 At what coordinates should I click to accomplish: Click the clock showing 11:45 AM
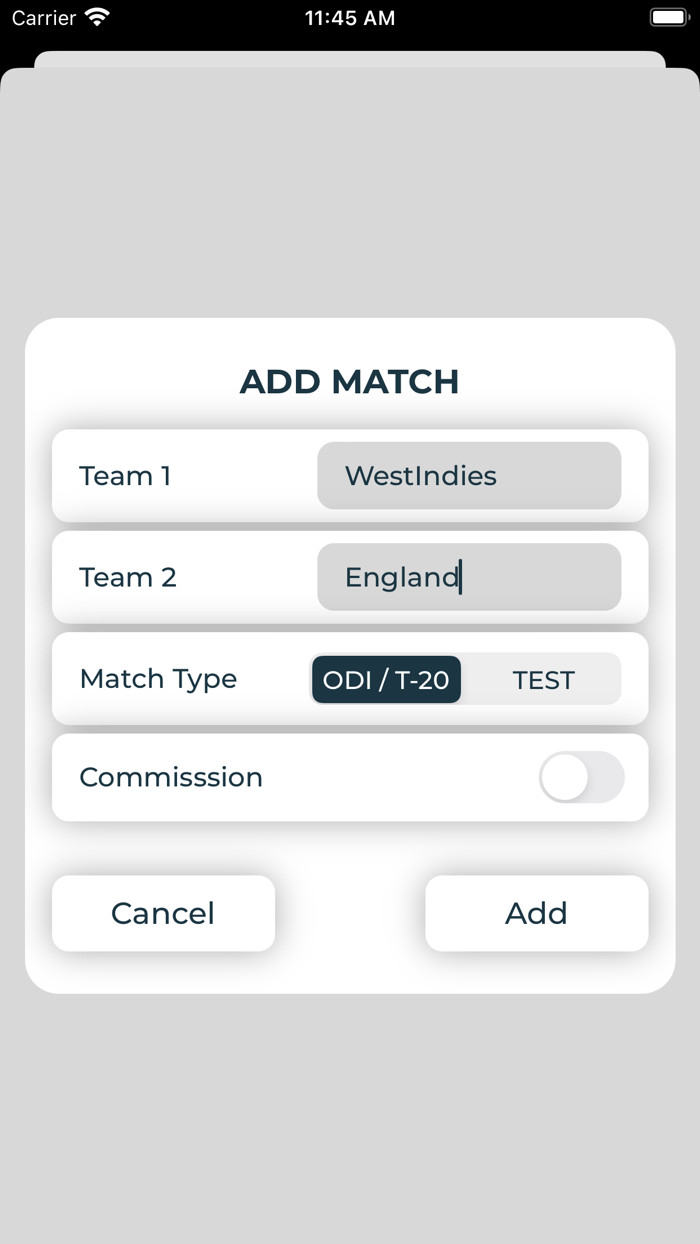(349, 17)
